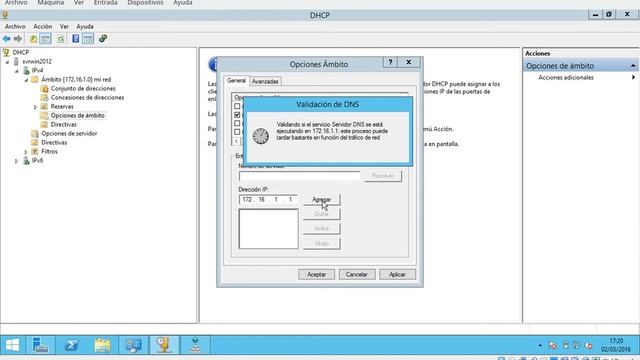
Task: Toggle the action pane toolbar icon
Action: (88, 39)
